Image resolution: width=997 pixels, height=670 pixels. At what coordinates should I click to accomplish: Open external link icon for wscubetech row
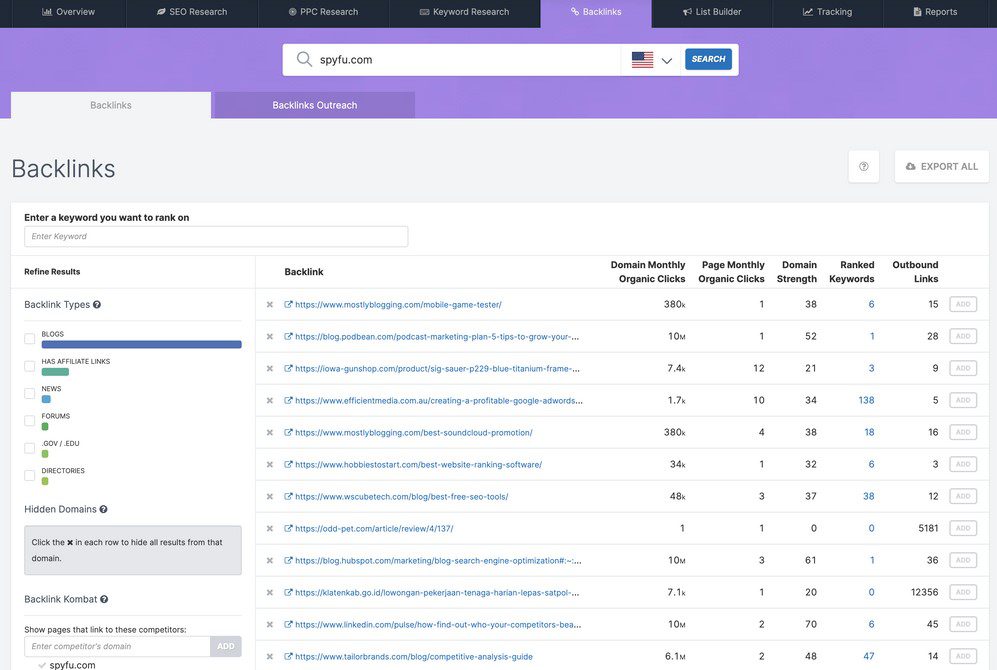(288, 496)
